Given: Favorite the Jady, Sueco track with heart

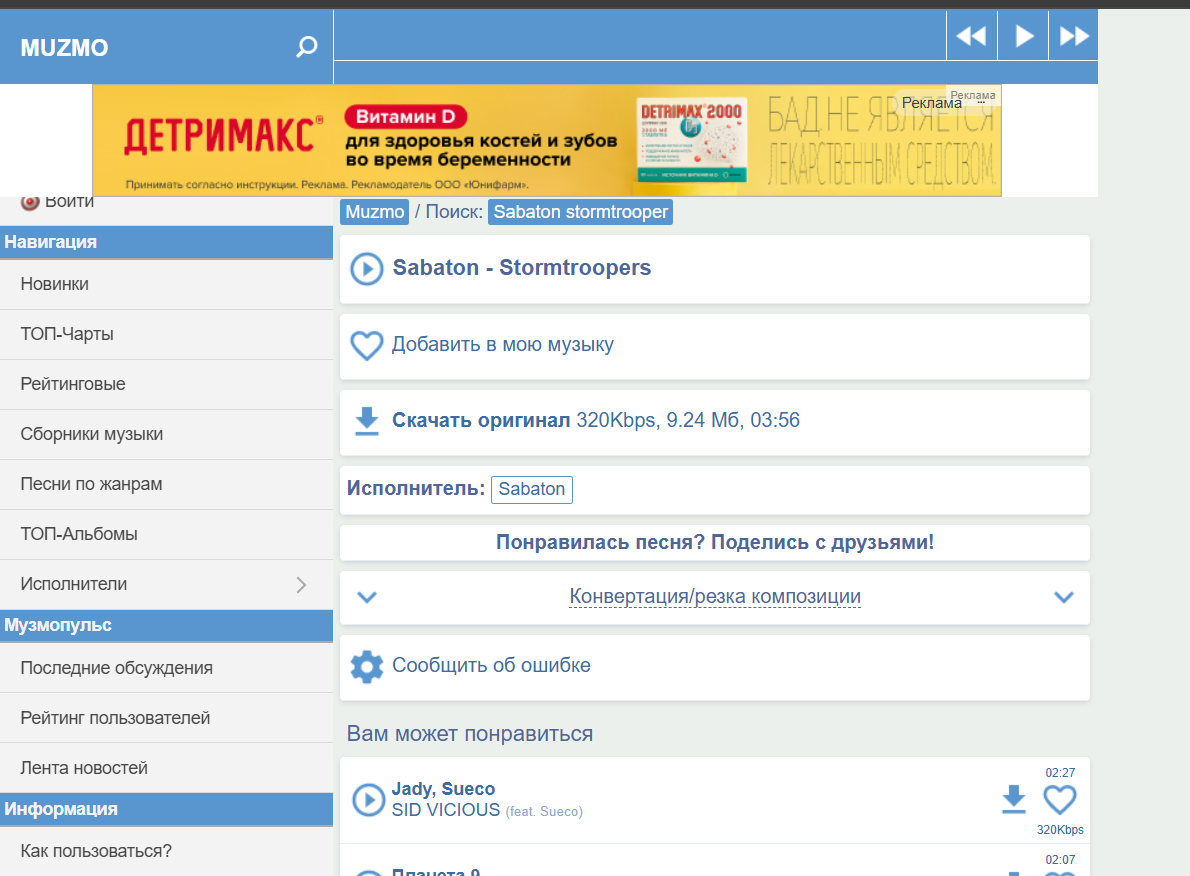Looking at the screenshot, I should pos(1060,799).
